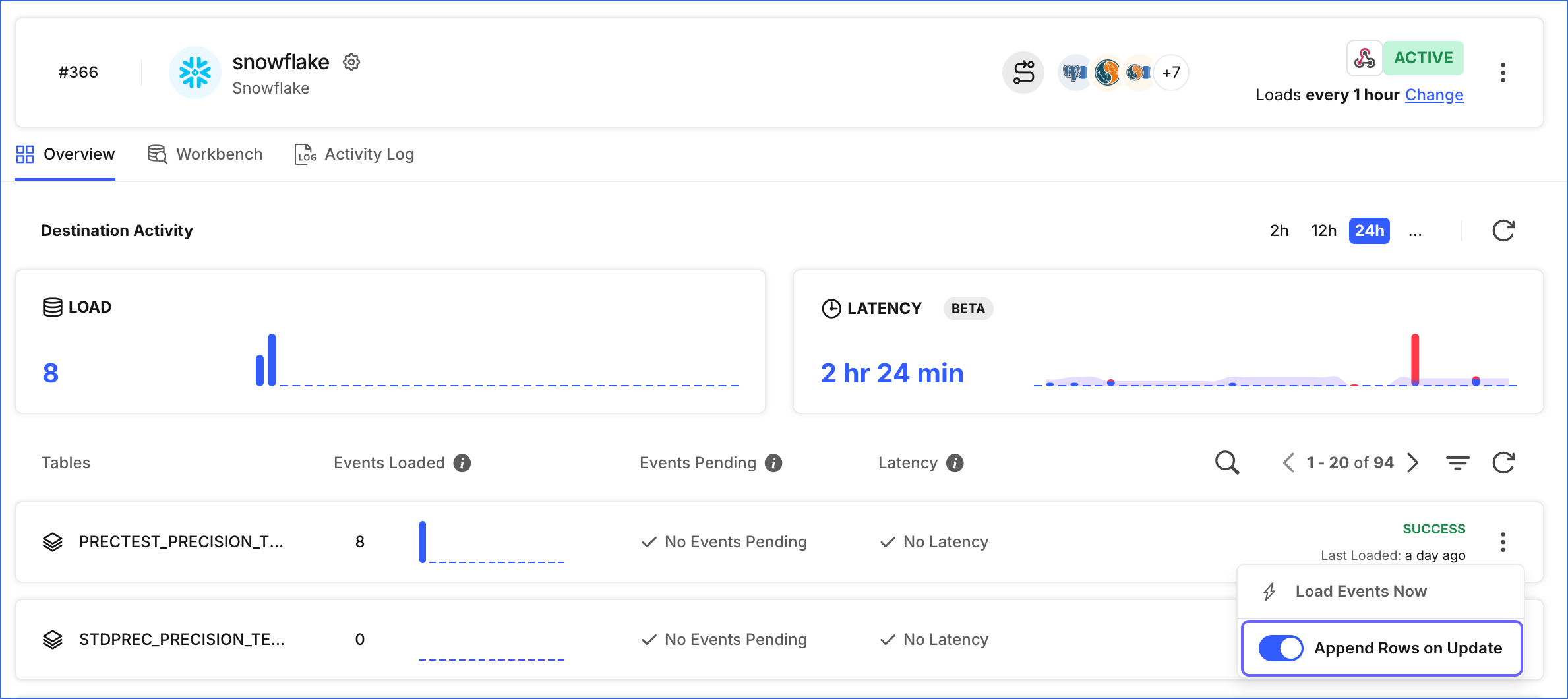Go to next page of tables
Viewport: 1568px width, 699px height.
[x=1412, y=463]
